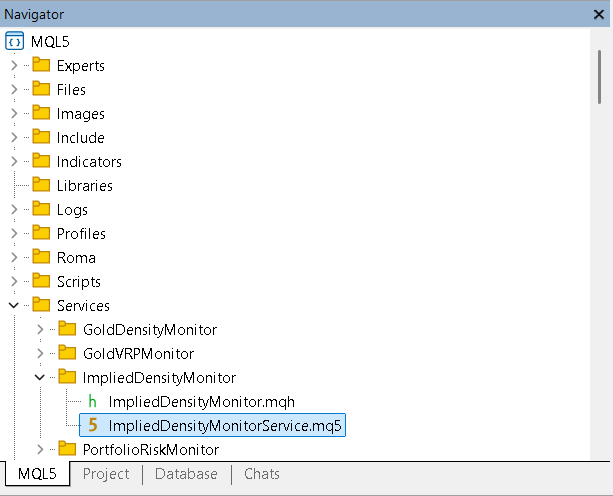Expand the PortfolioRiskMonitor folder

tap(40, 449)
